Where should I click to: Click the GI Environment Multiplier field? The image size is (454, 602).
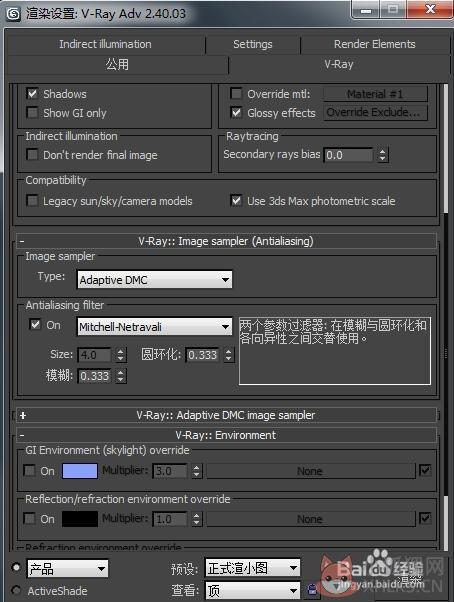[x=170, y=471]
